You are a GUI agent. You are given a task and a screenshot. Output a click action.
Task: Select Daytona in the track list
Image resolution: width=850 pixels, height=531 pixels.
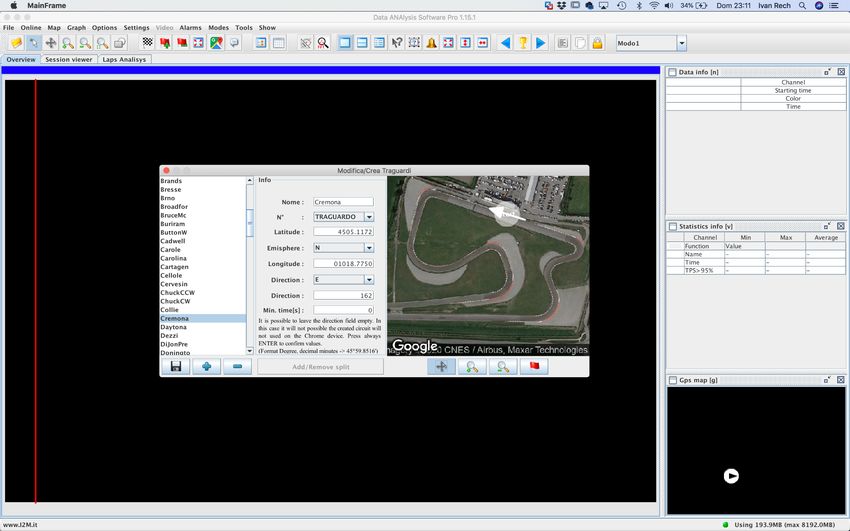coord(174,327)
